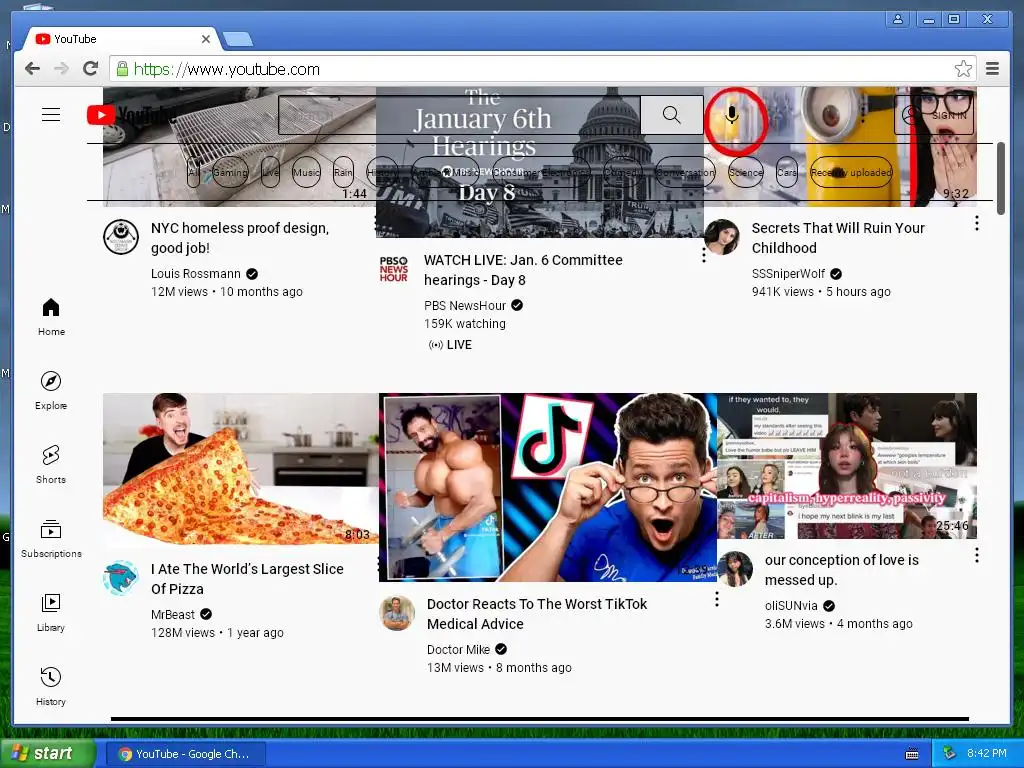
Task: Open options for Secrets That Will Ruin video
Action: 976,223
